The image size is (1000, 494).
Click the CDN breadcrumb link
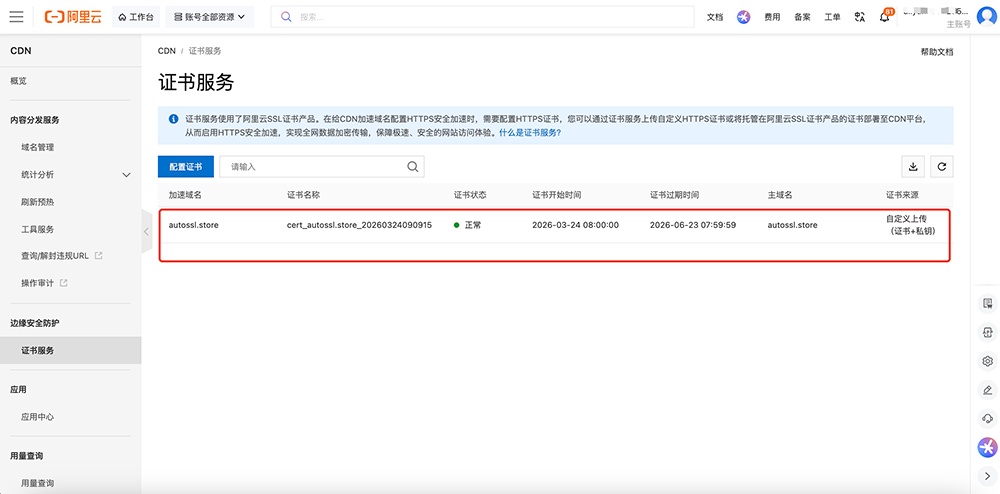(165, 50)
